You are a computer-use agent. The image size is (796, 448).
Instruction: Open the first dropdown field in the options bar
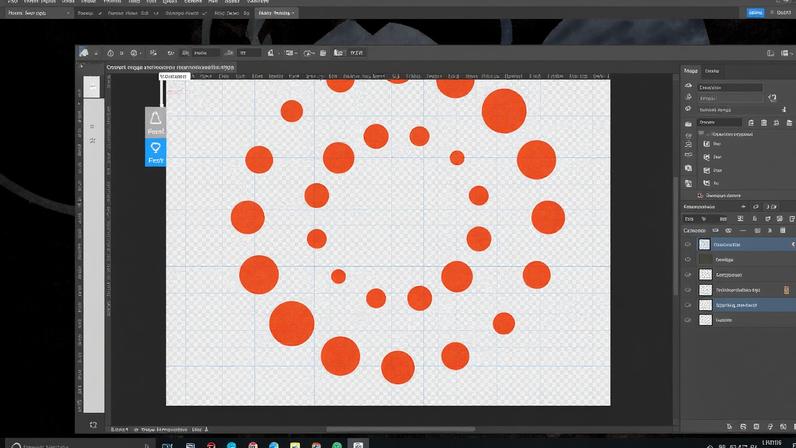click(x=206, y=52)
